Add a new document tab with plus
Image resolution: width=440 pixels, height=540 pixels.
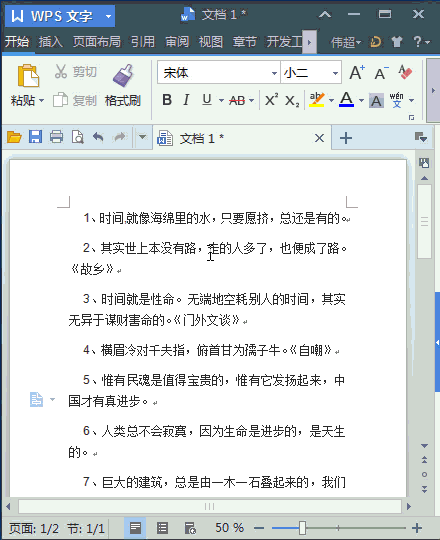point(346,138)
